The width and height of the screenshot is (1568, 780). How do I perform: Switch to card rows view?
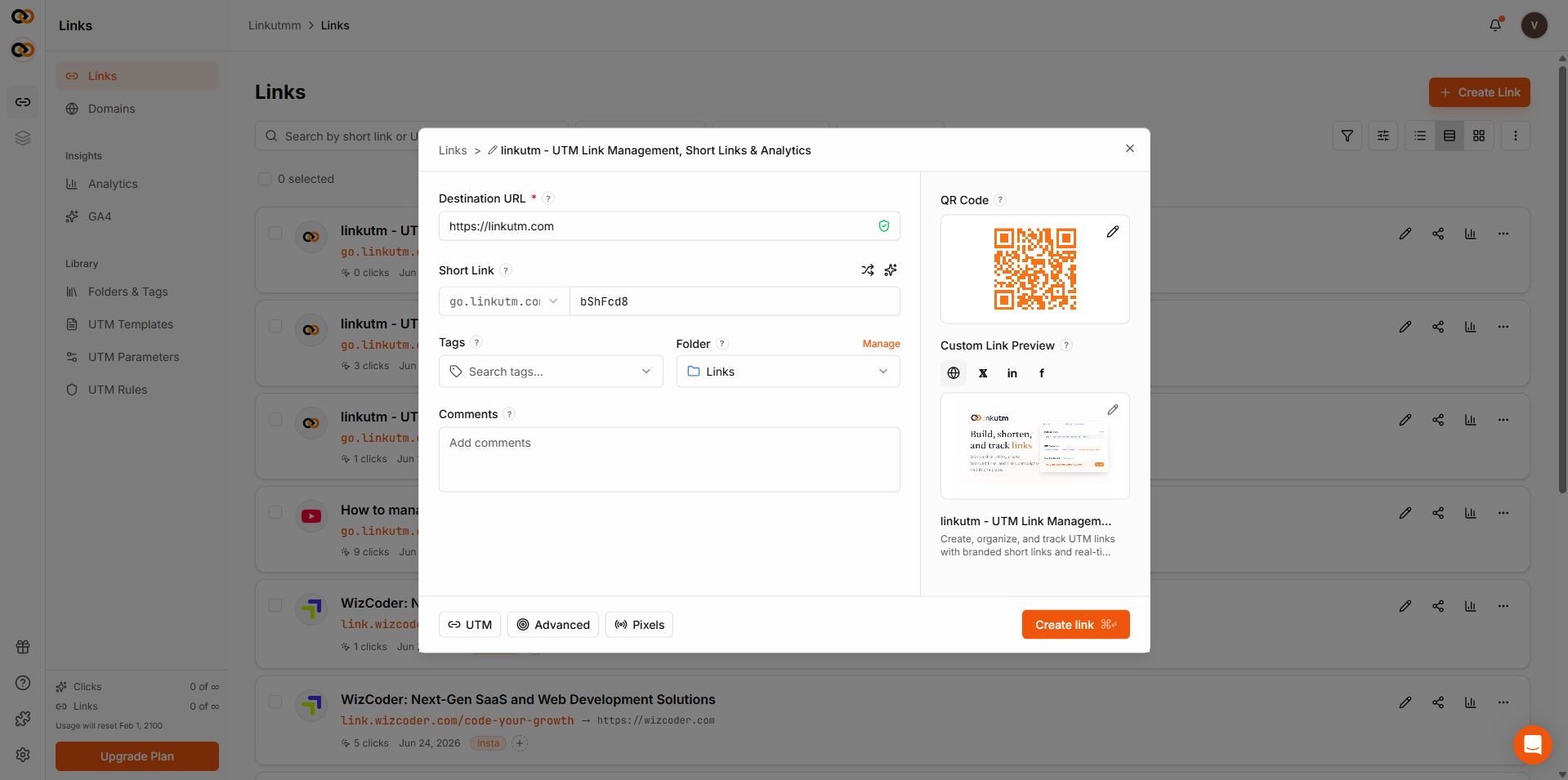1450,136
